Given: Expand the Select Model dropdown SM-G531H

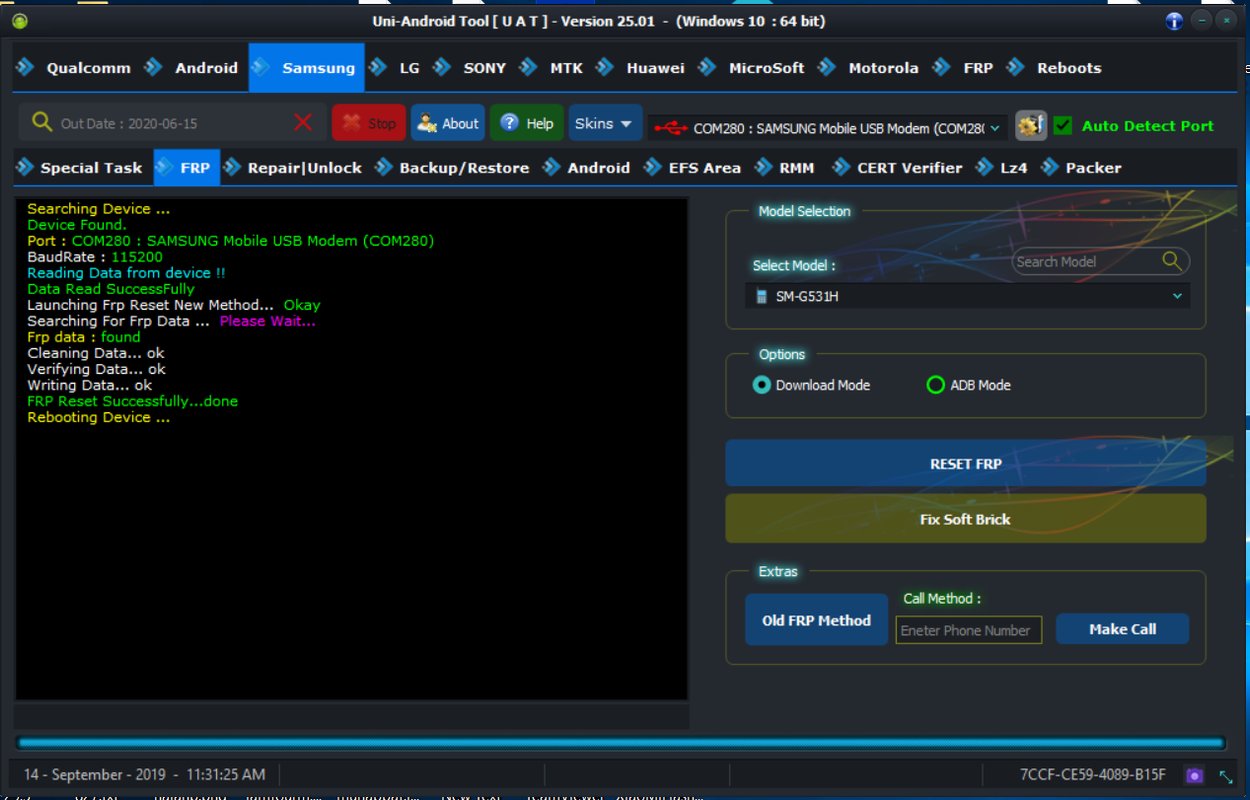Looking at the screenshot, I should pyautogui.click(x=1177, y=296).
